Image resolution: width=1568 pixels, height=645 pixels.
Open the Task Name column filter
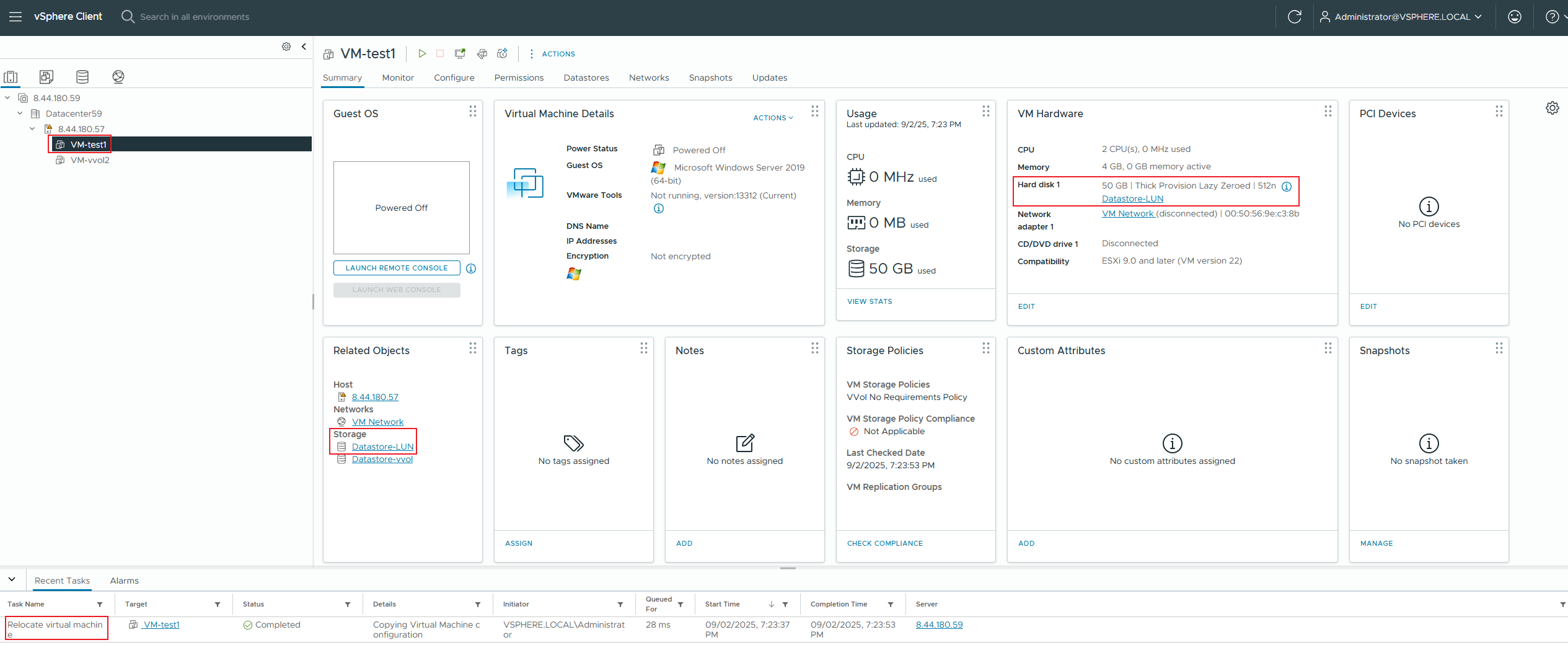pos(100,605)
